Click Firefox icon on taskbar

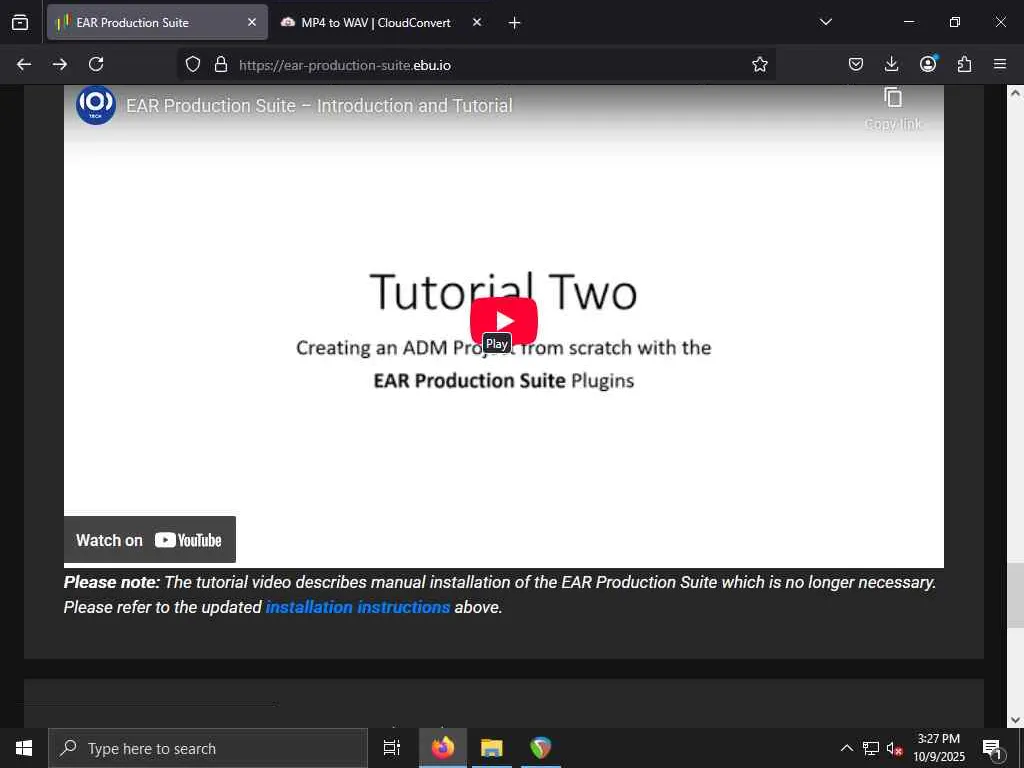pos(443,748)
